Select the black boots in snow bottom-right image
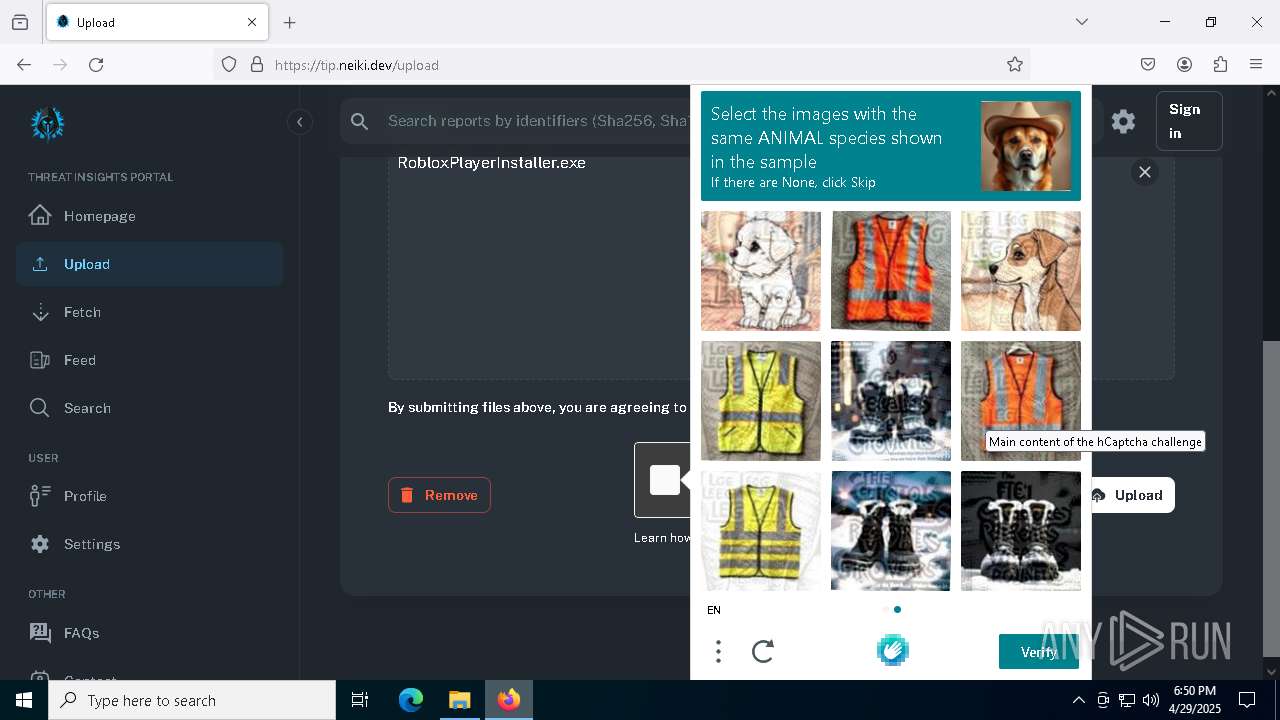Screen dimensions: 1280x720 pos(1021,531)
